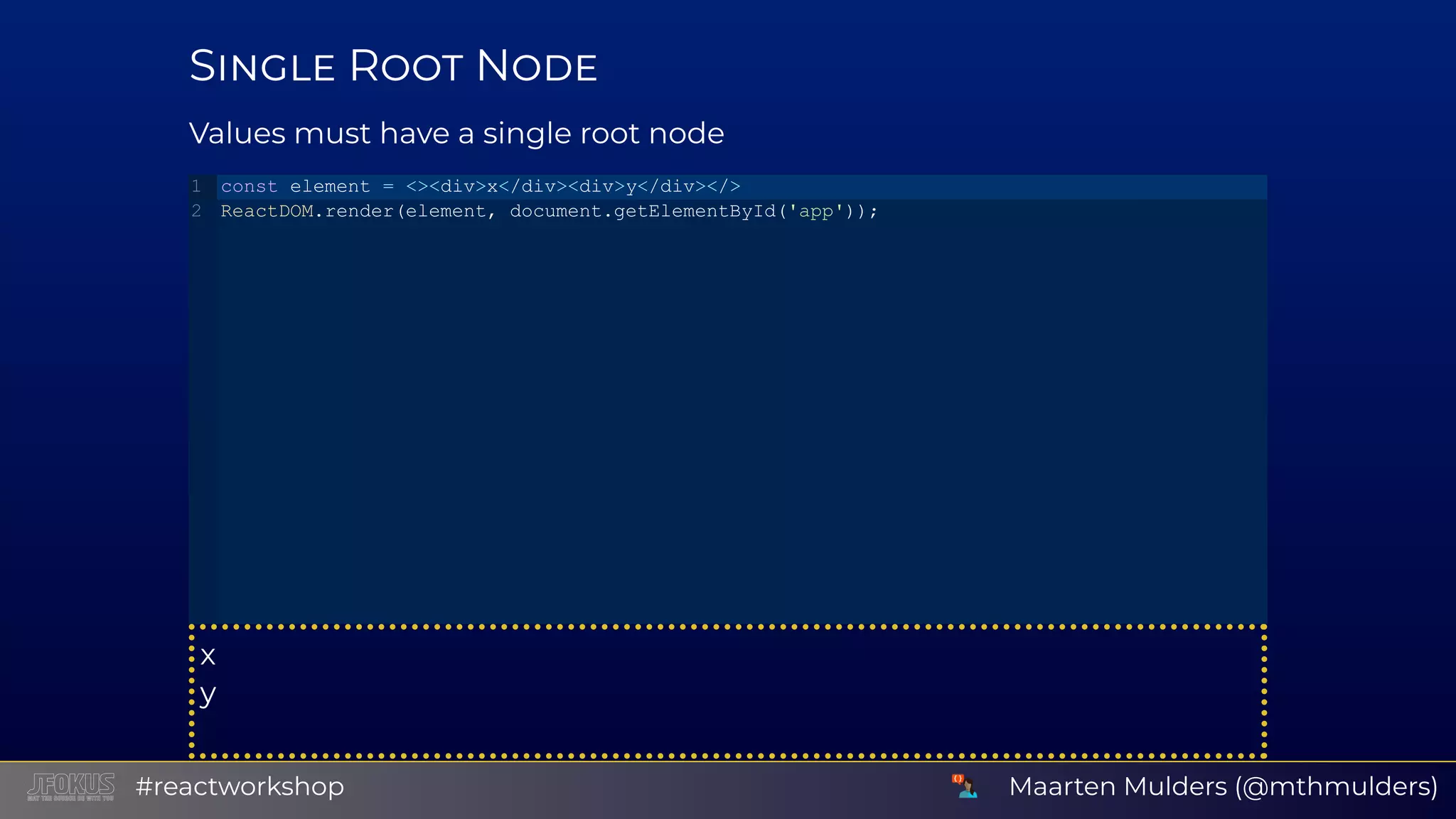Click the 'app' string in code

pyautogui.click(x=816, y=211)
